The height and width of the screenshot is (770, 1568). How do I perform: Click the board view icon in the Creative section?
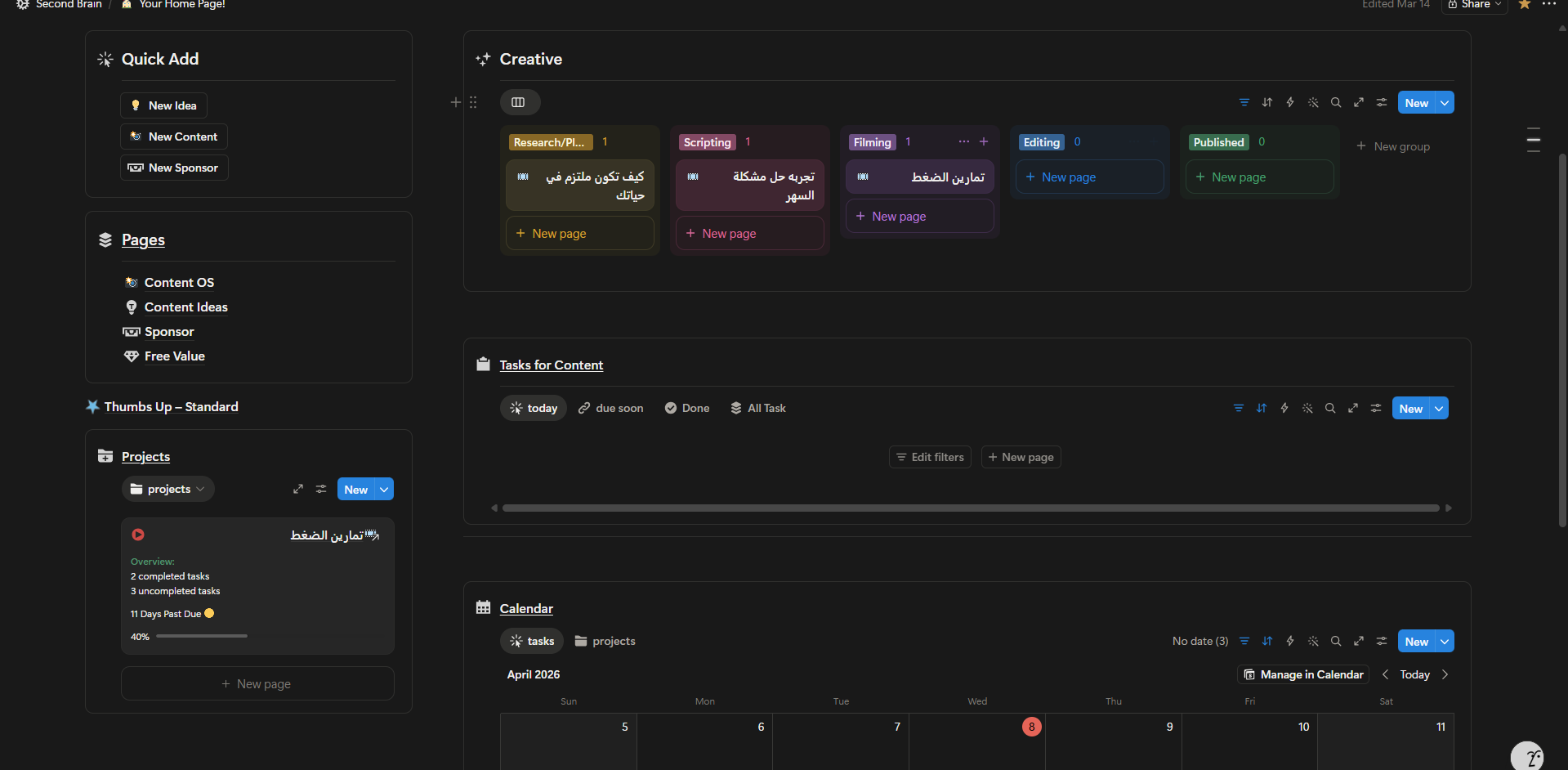520,102
